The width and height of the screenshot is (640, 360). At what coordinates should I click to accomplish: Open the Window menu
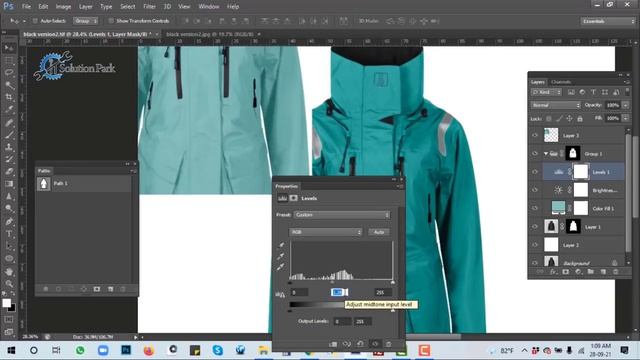tap(209, 7)
